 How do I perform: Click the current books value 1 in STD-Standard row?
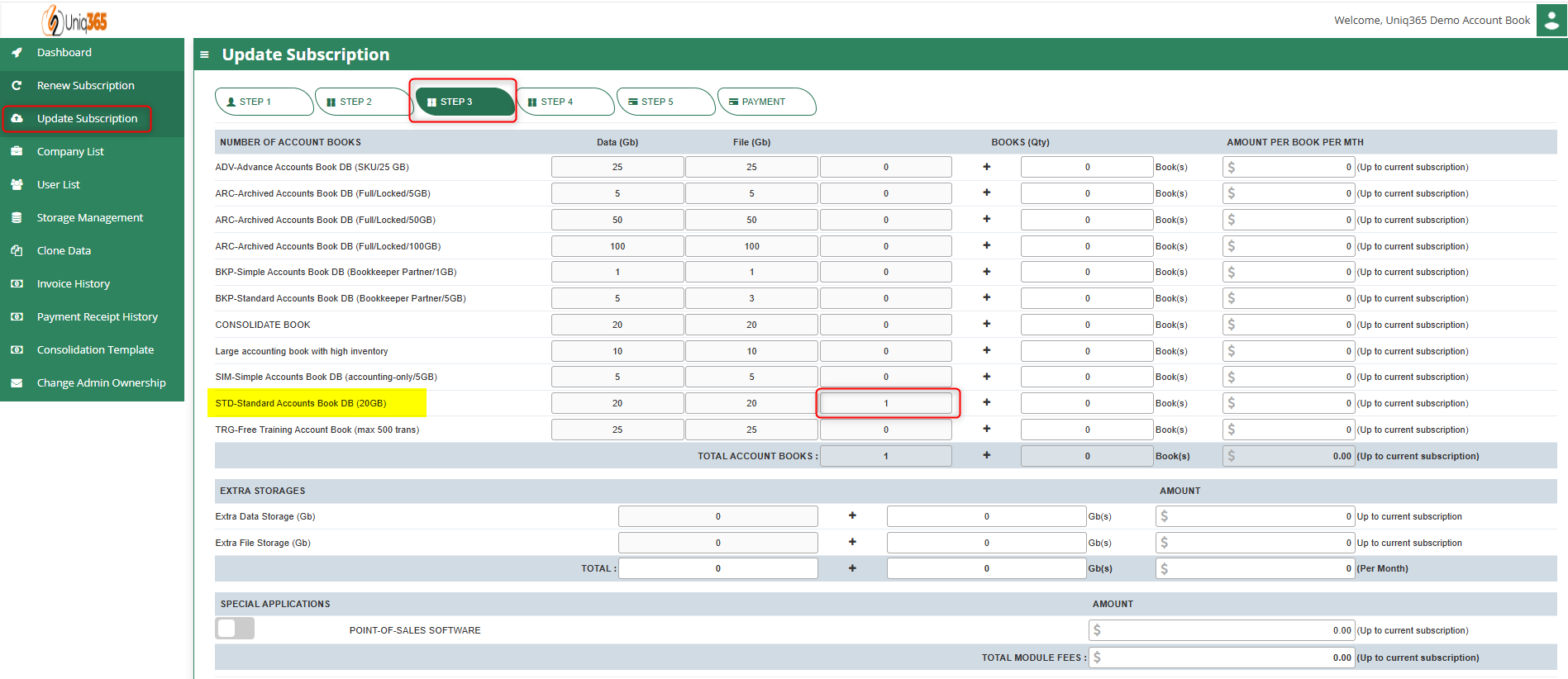coord(886,403)
